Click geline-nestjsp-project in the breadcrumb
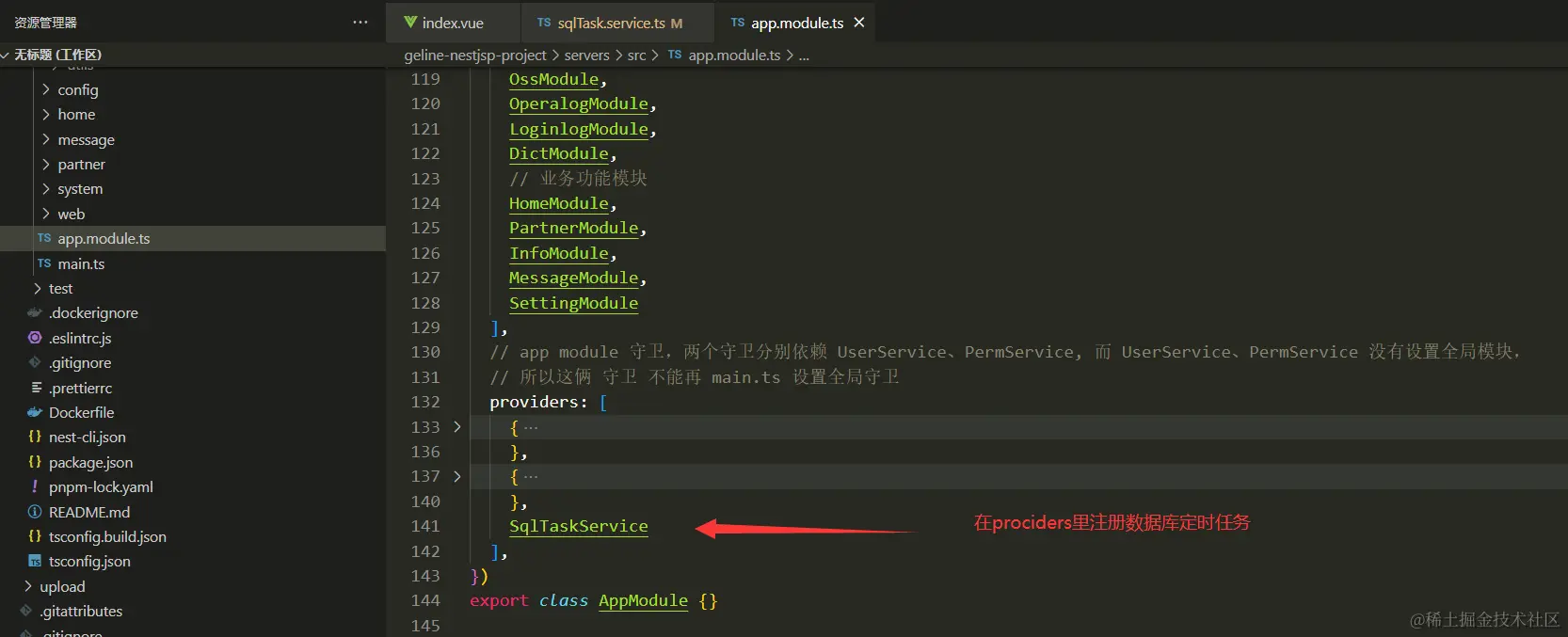Image resolution: width=1568 pixels, height=637 pixels. (x=475, y=56)
